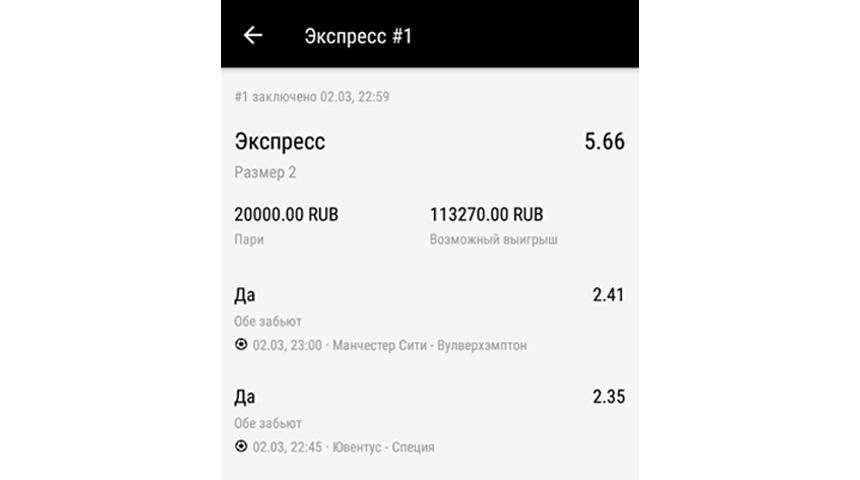860x480 pixels.
Task: Click the Возможный выигрыш label
Action: click(494, 240)
